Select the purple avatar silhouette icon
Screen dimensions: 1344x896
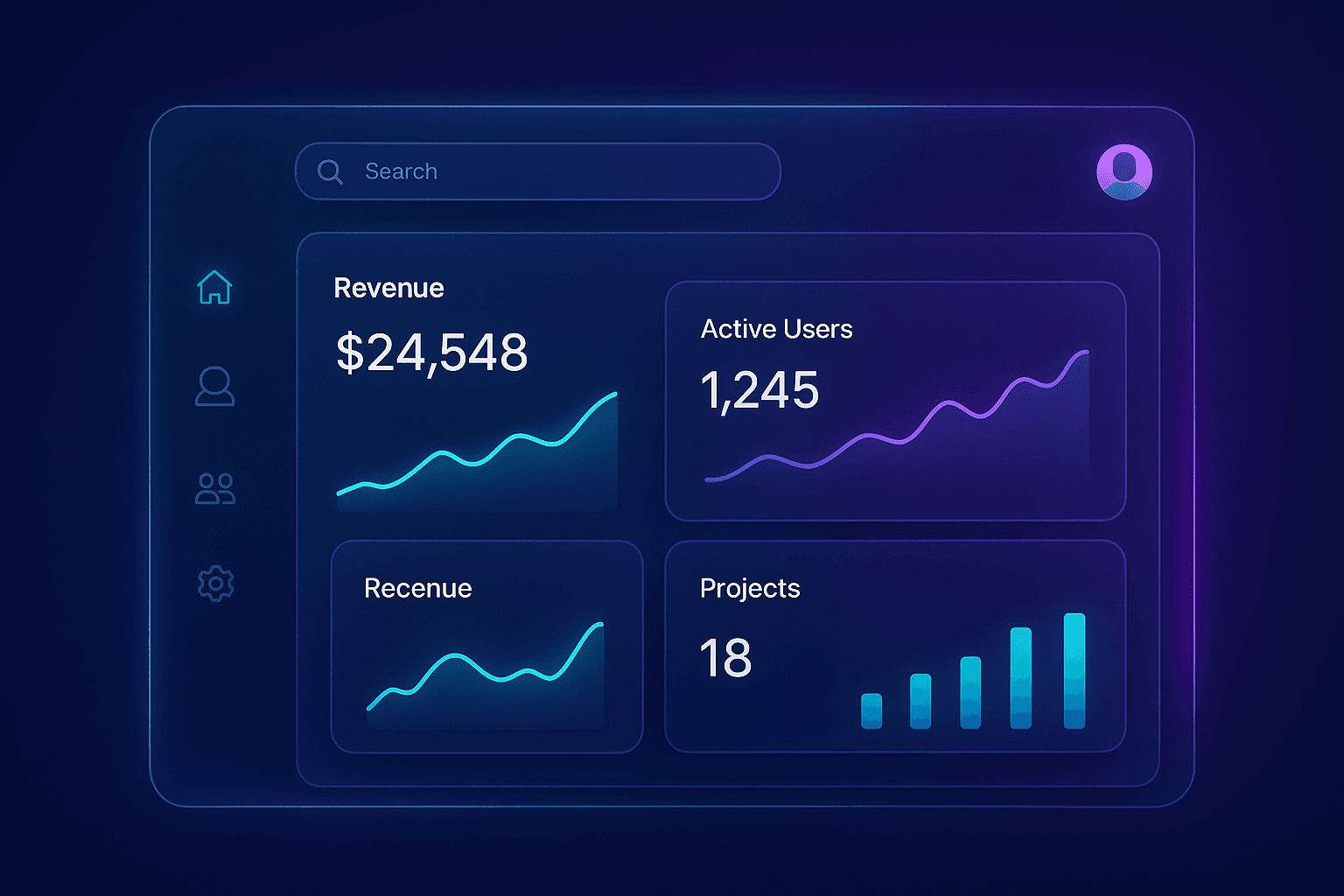click(x=1124, y=171)
